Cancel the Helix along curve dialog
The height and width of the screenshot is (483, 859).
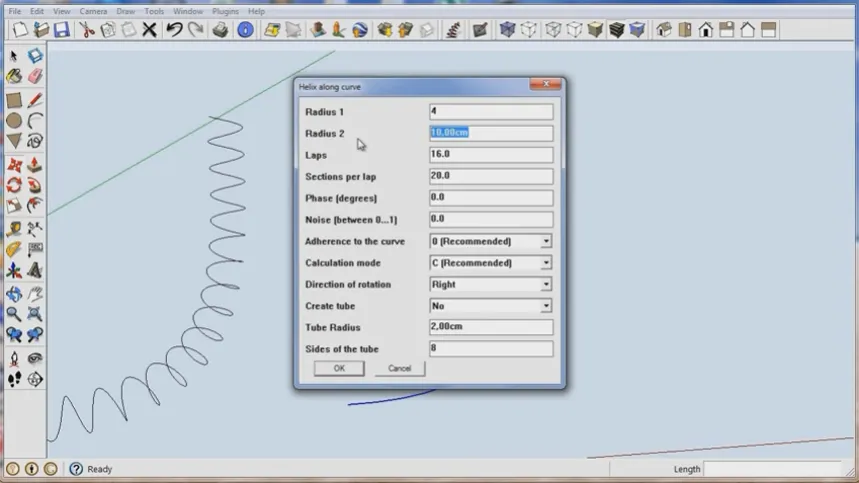click(399, 368)
